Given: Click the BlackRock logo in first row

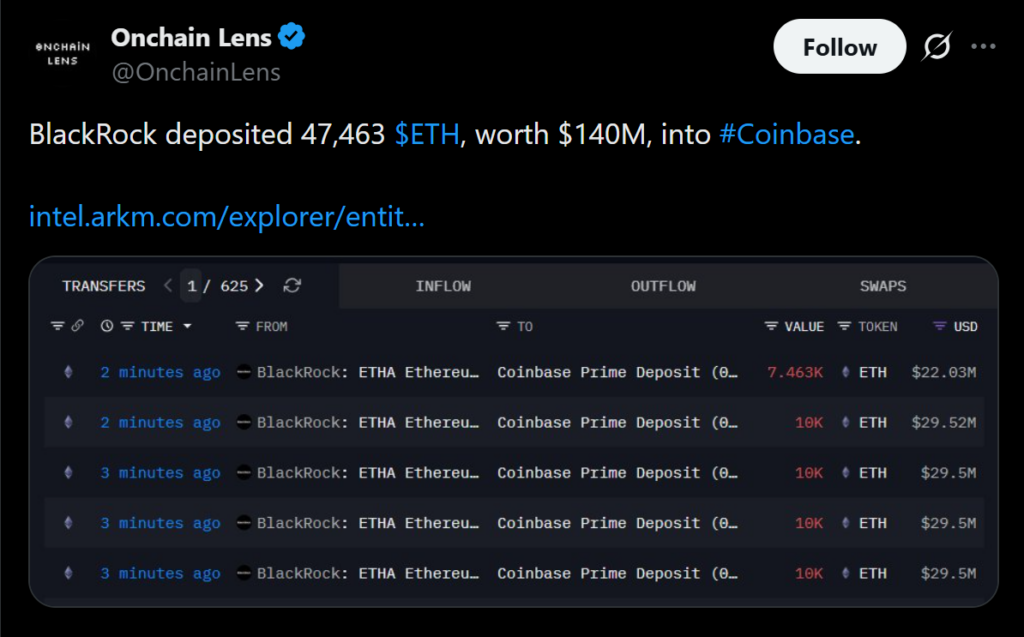Looking at the screenshot, I should [244, 372].
